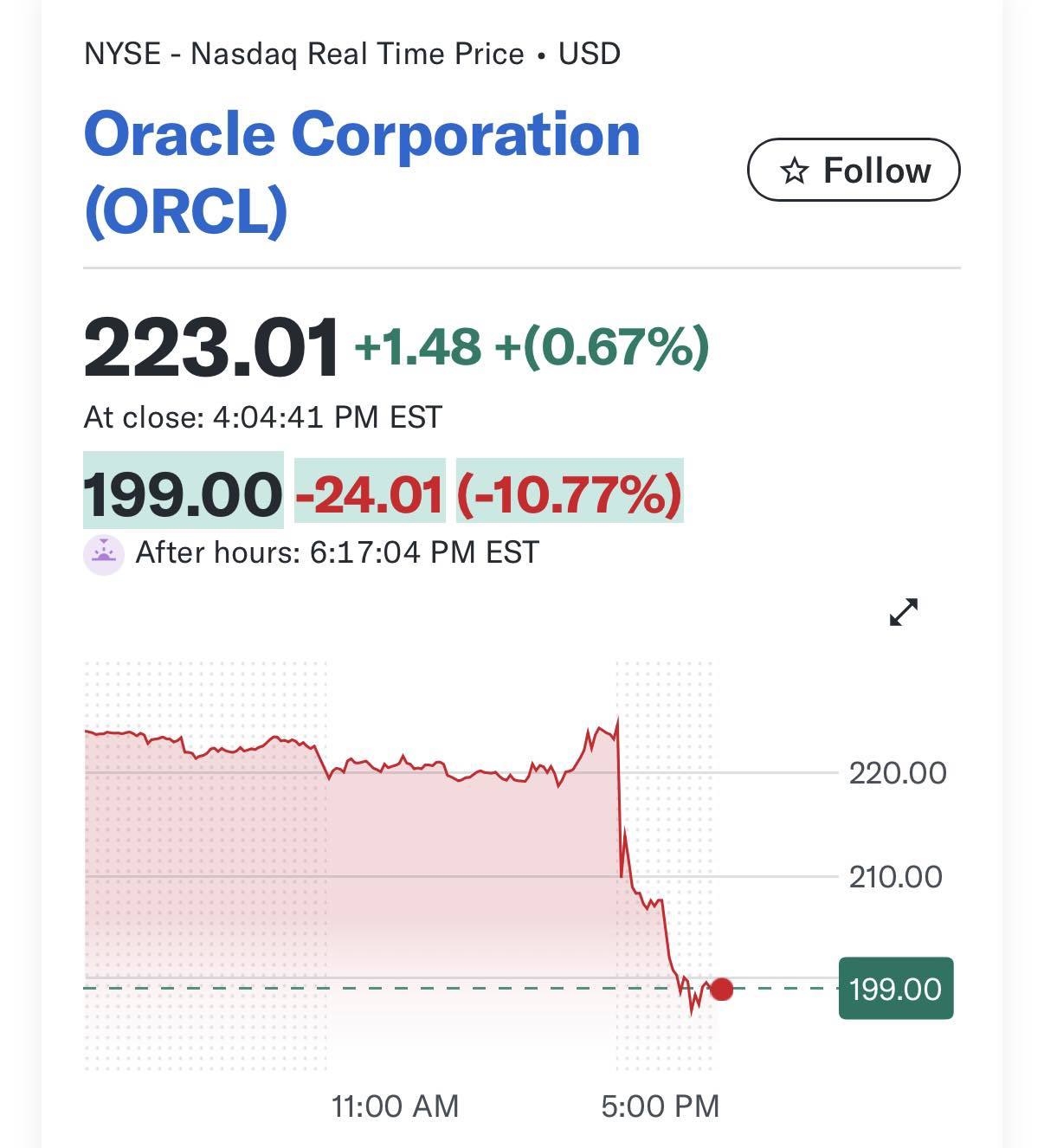Click the green 199.00 price label on axis

click(x=896, y=989)
